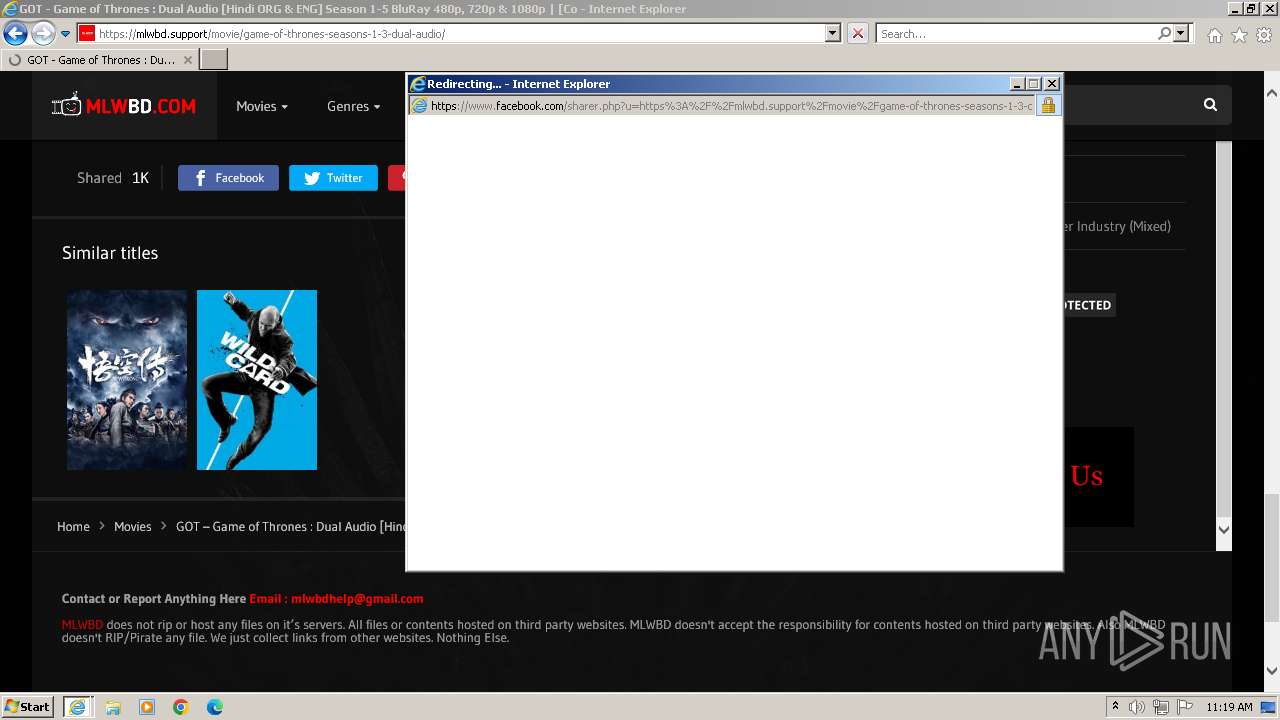Click the Similar titles heading
Viewport: 1280px width, 720px height.
110,253
